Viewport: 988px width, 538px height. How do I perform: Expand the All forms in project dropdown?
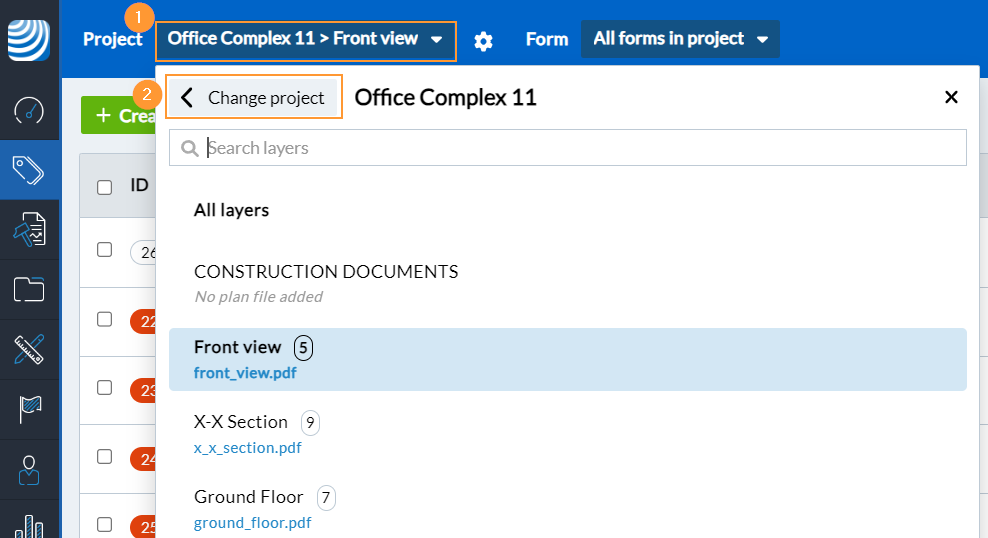[x=680, y=39]
